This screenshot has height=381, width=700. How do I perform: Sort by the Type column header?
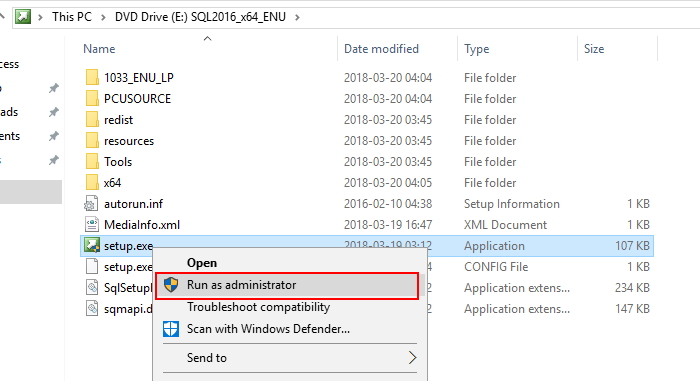(476, 49)
